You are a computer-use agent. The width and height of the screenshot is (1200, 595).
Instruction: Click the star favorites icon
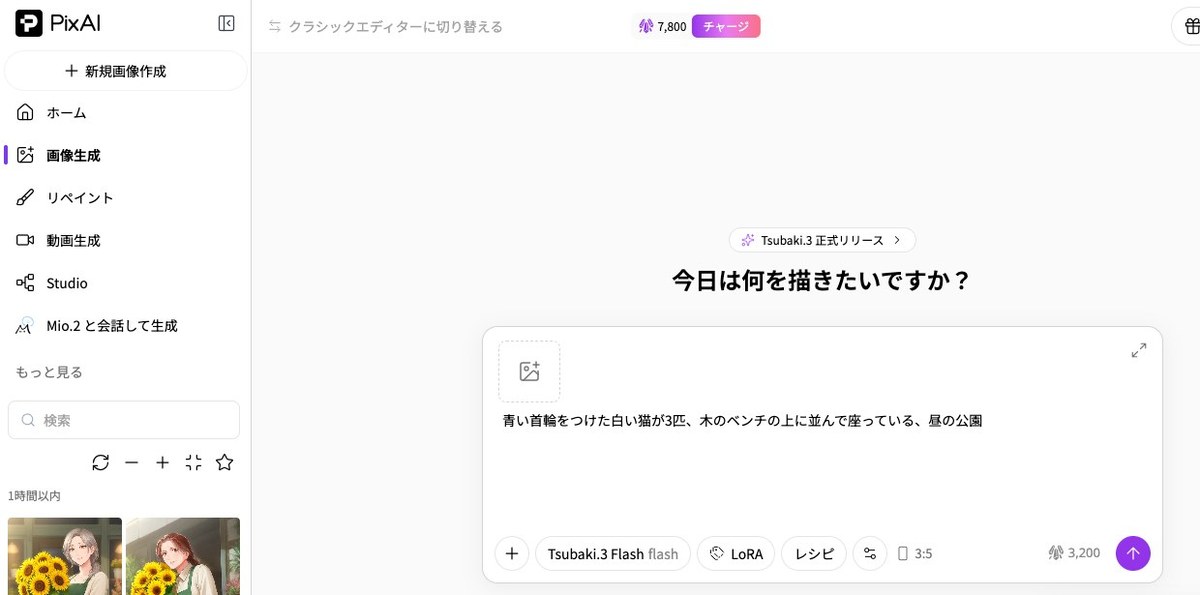pyautogui.click(x=225, y=462)
